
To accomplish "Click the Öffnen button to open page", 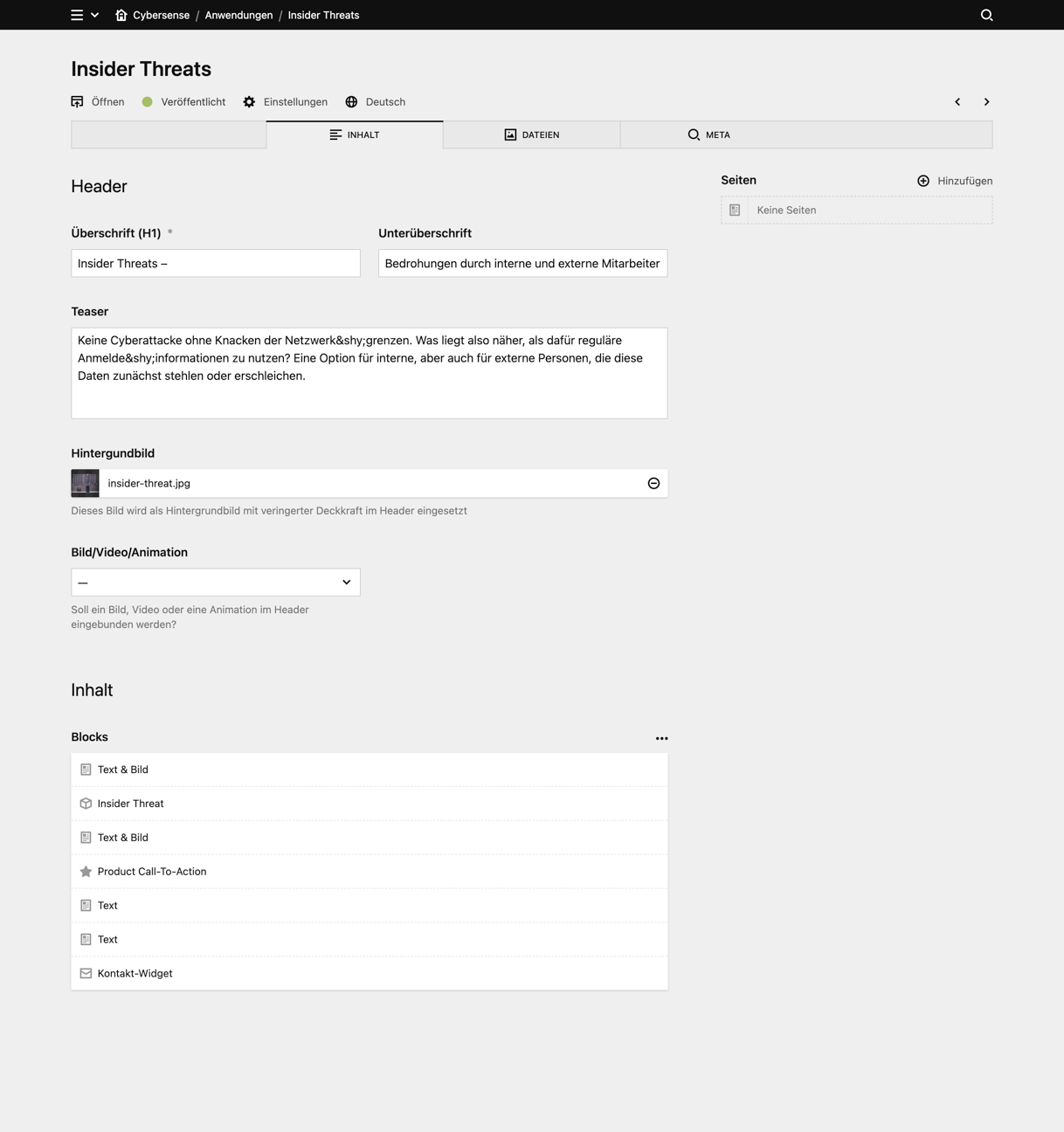I will [98, 102].
